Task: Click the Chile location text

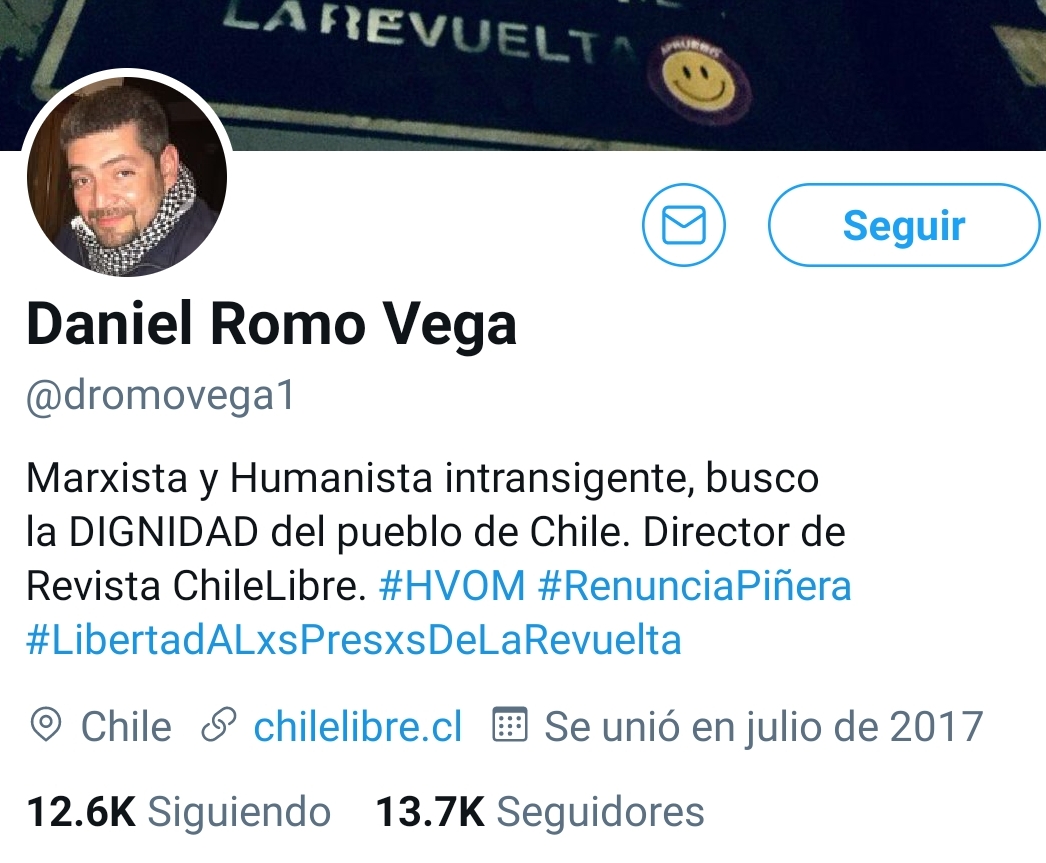Action: (126, 726)
